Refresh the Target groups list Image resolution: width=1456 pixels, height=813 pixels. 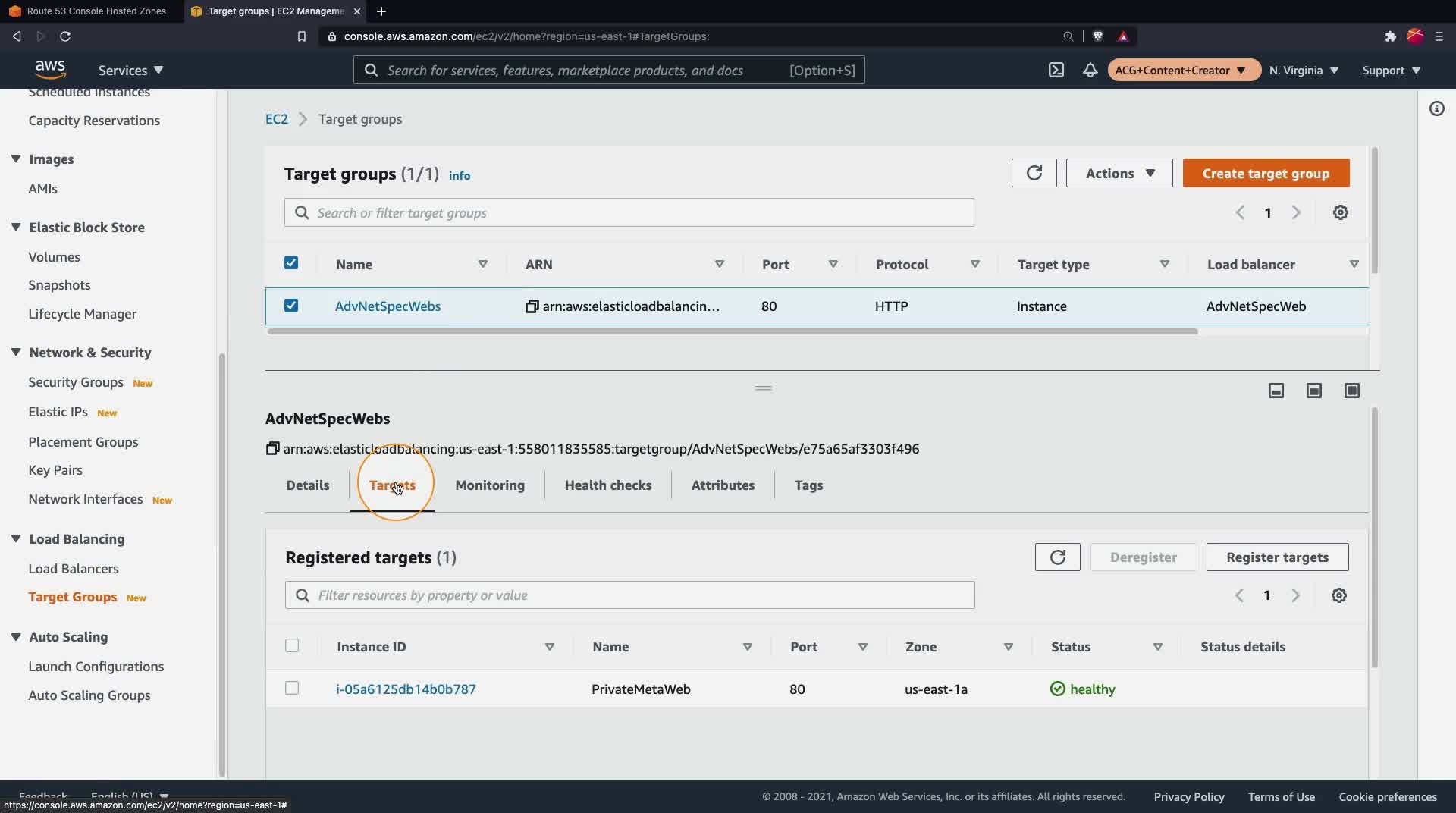[x=1034, y=173]
